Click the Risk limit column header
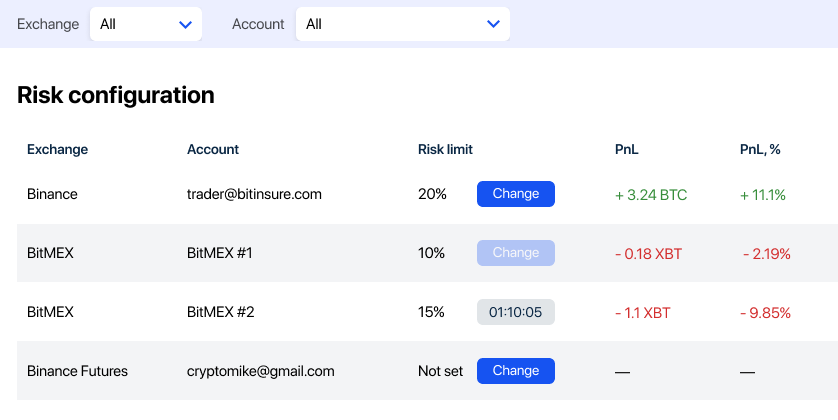This screenshot has height=420, width=838. [445, 149]
